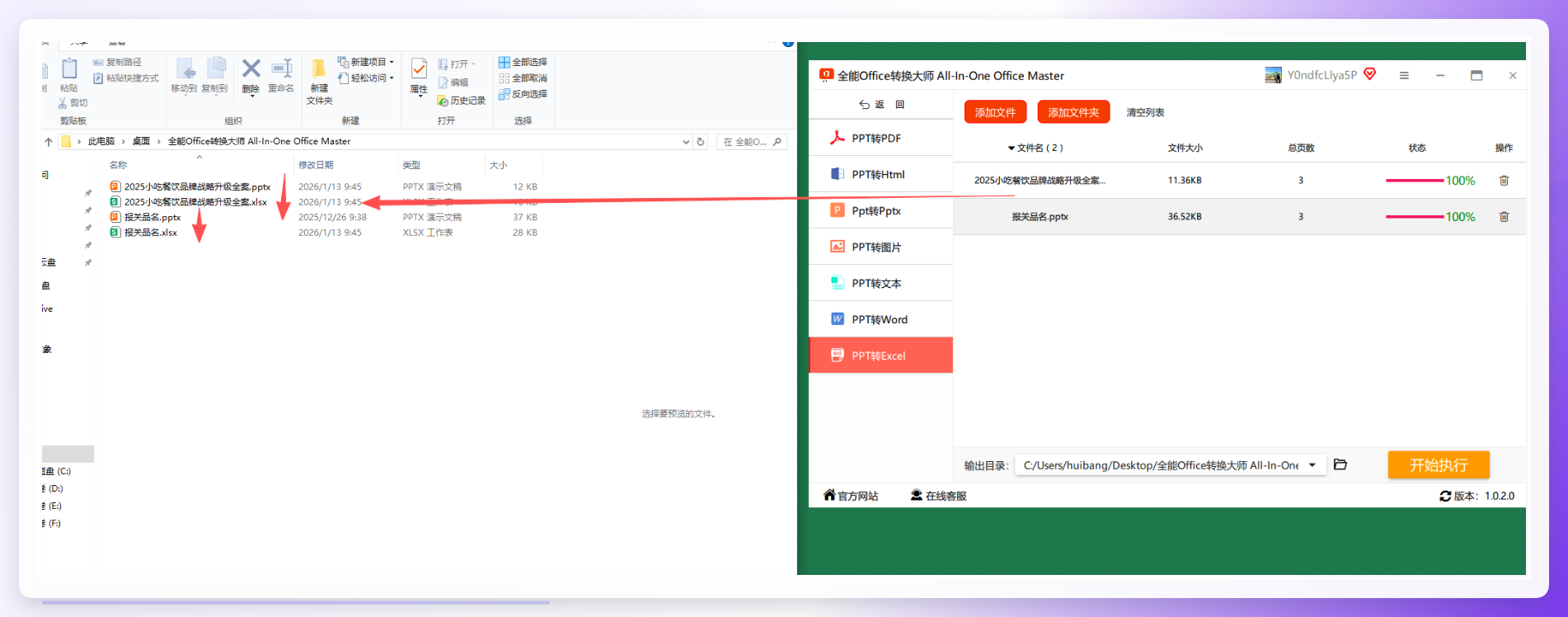Switch to the Ppt转Pptx mode
Screen dimensions: 1568x617
880,210
